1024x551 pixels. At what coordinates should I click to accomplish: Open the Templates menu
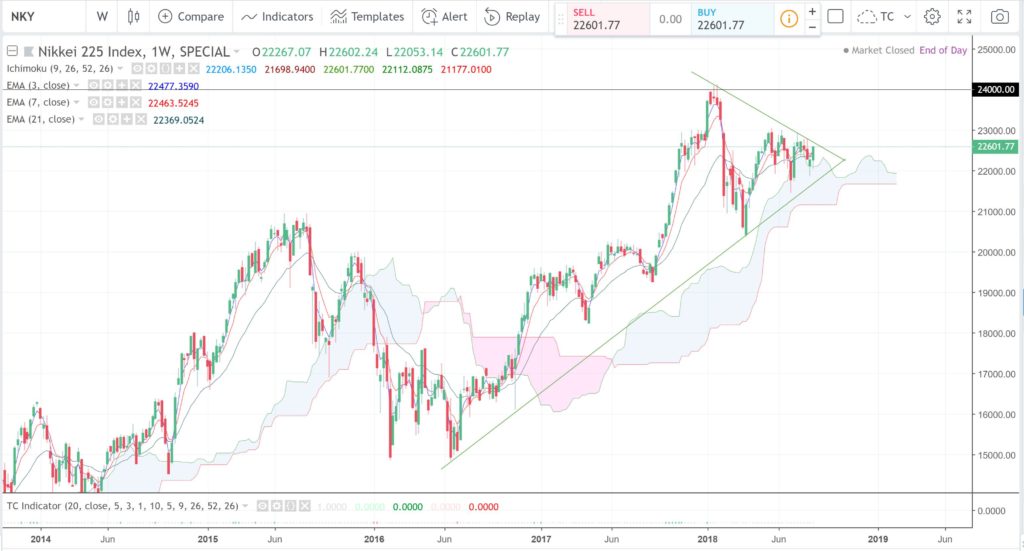pos(367,17)
